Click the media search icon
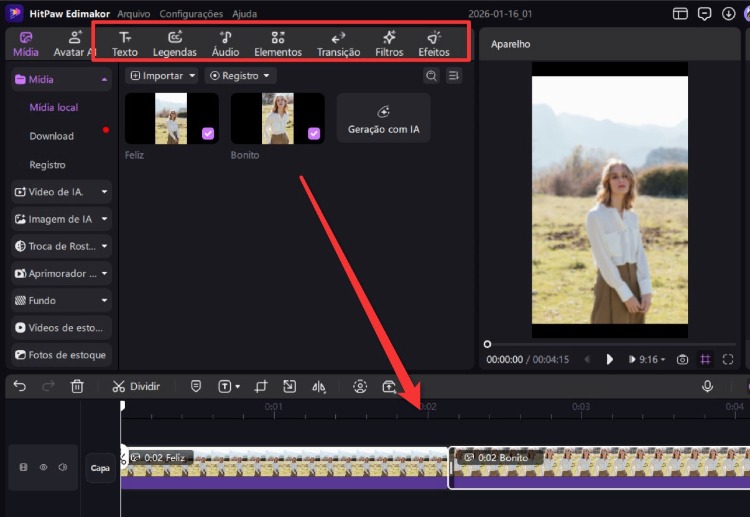 coord(431,76)
